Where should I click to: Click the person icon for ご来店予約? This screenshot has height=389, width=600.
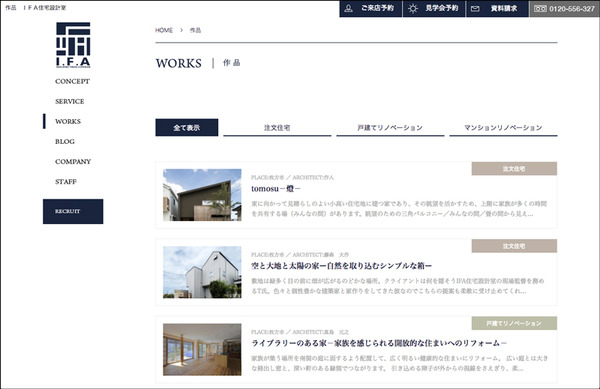point(348,8)
